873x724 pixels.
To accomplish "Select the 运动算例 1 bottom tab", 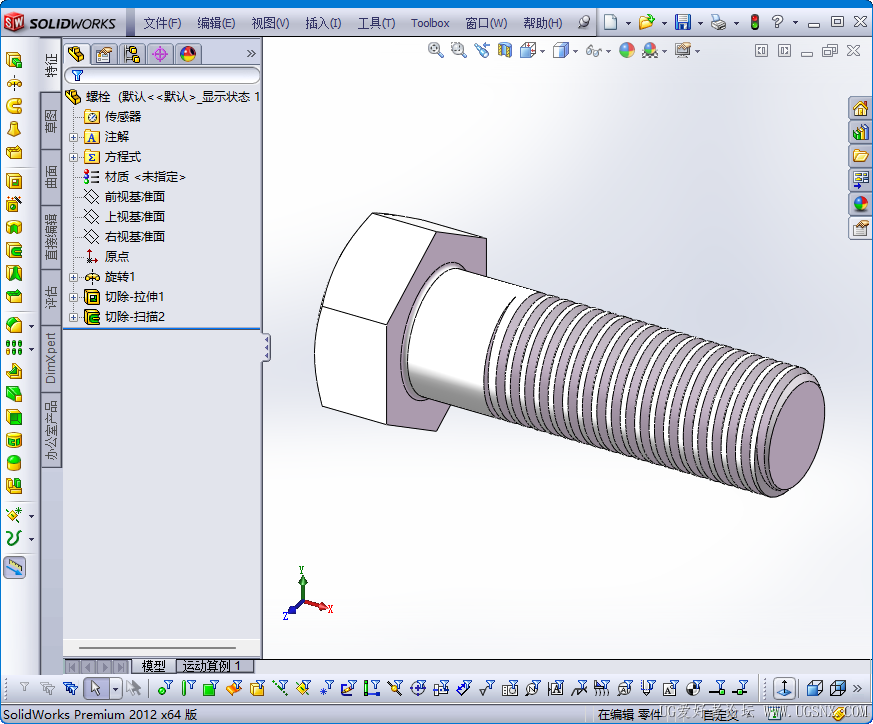I will 212,666.
